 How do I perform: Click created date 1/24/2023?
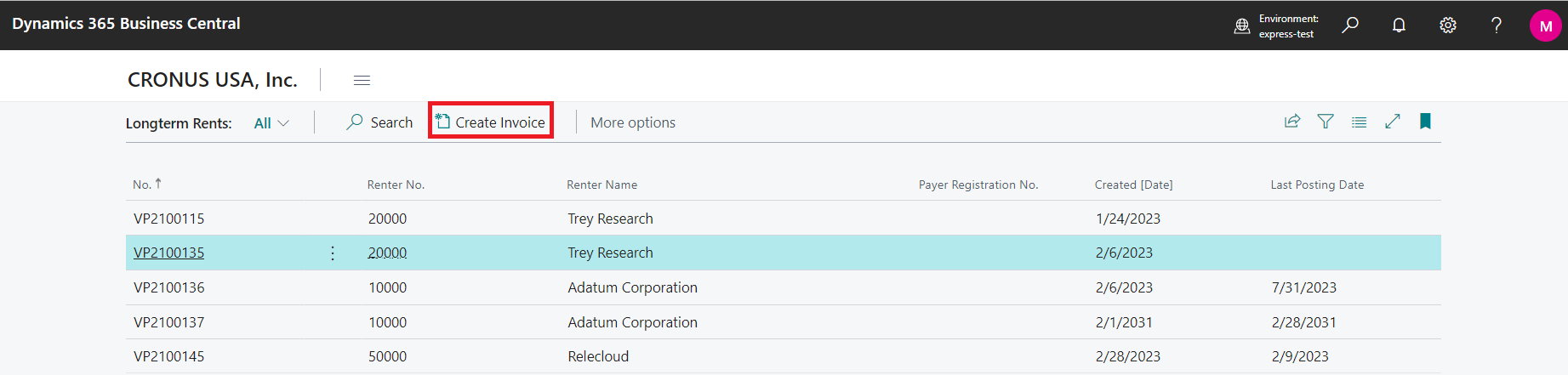(1127, 219)
